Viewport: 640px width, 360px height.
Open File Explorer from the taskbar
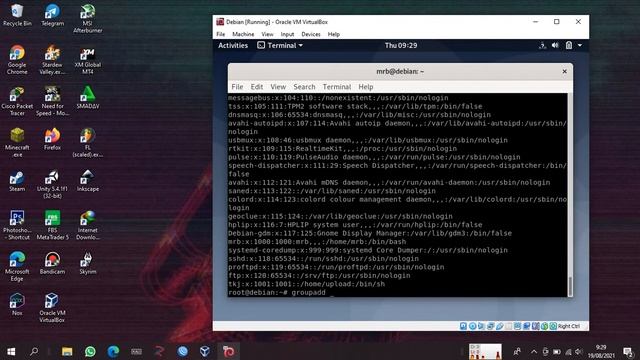tap(67, 351)
